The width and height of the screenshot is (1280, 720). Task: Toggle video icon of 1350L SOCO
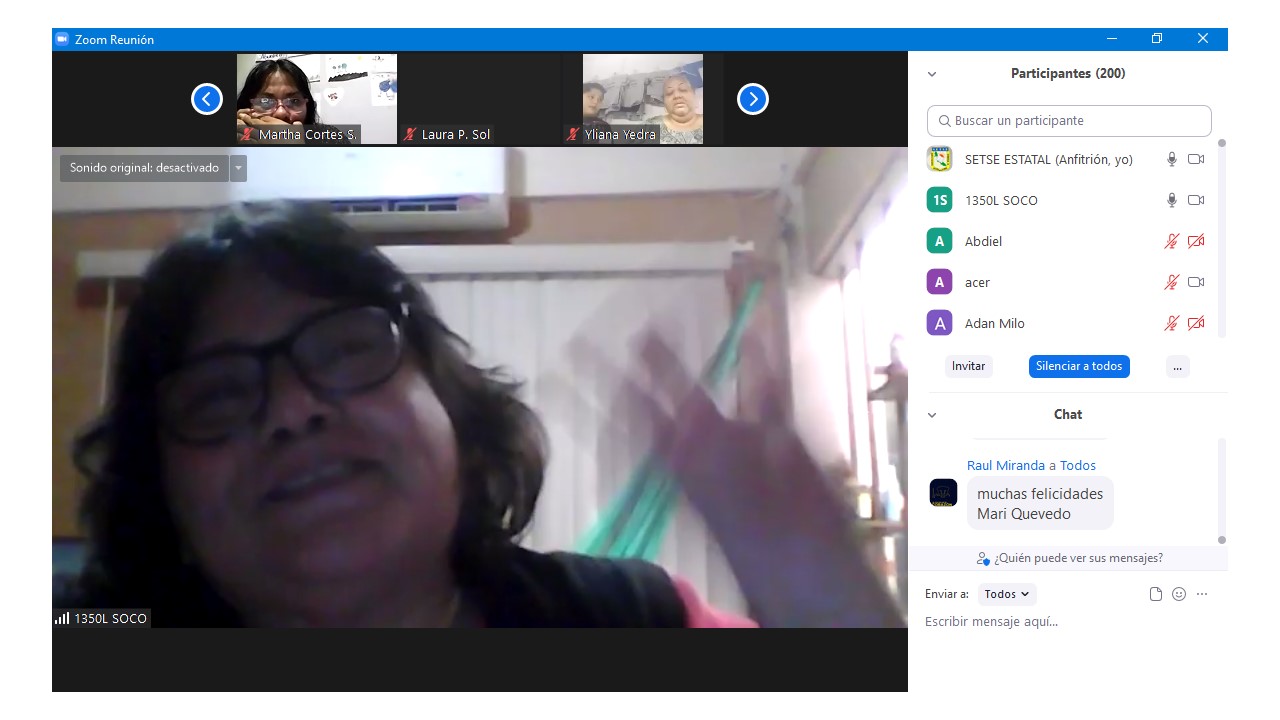click(1196, 200)
